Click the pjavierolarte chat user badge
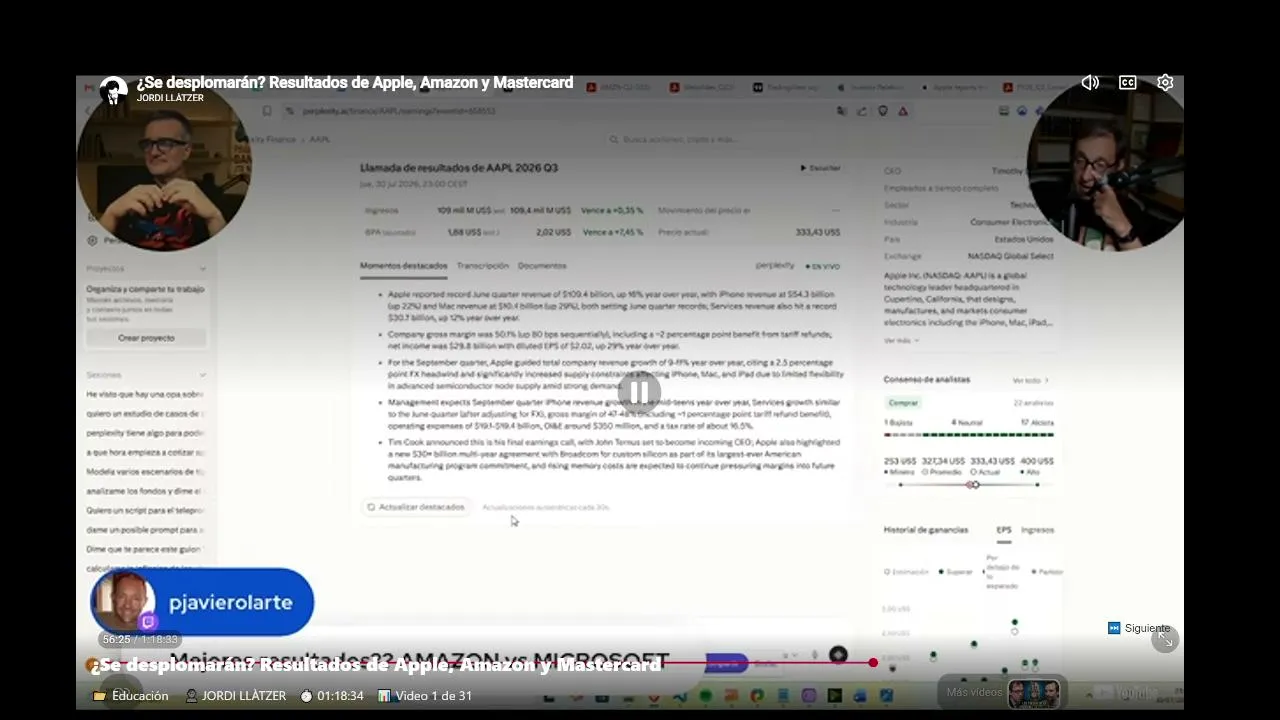 click(x=202, y=602)
